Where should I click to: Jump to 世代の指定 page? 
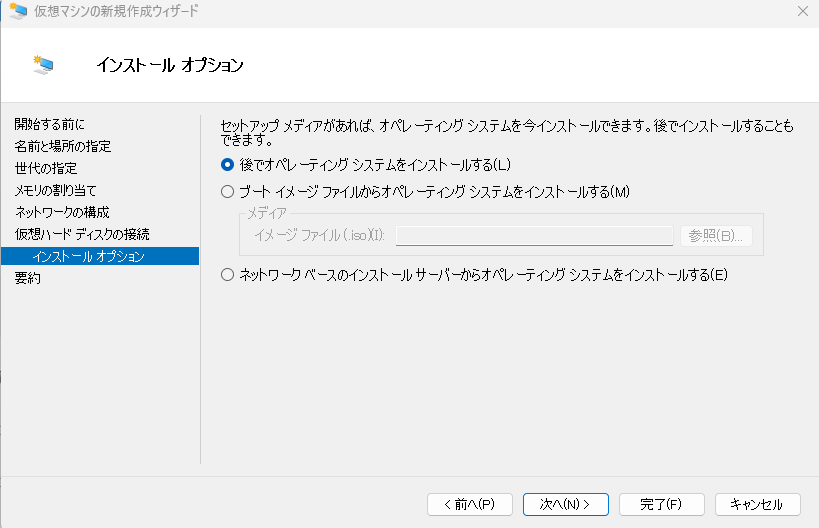point(45,168)
